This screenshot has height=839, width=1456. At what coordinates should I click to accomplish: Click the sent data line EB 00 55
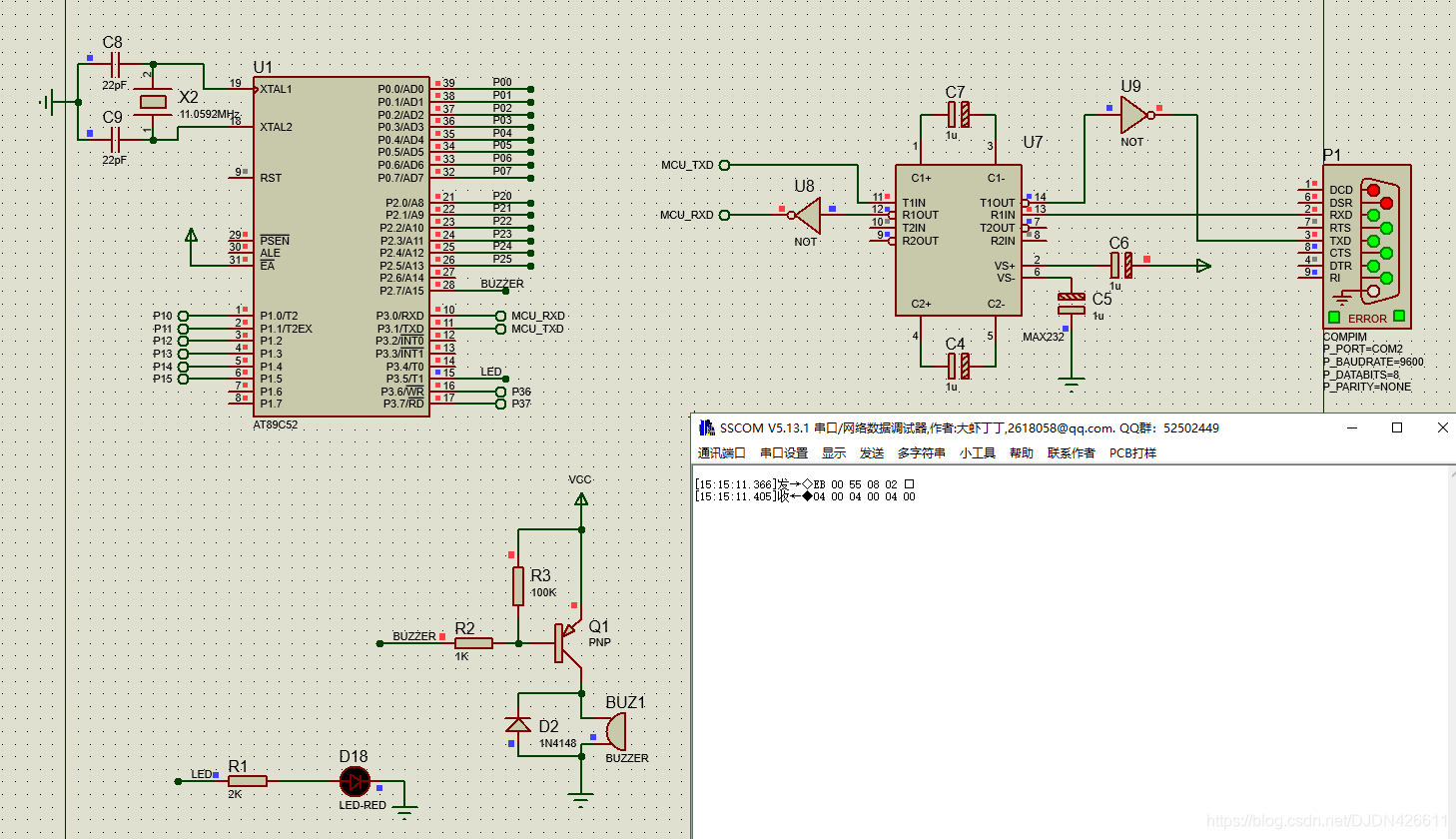804,484
